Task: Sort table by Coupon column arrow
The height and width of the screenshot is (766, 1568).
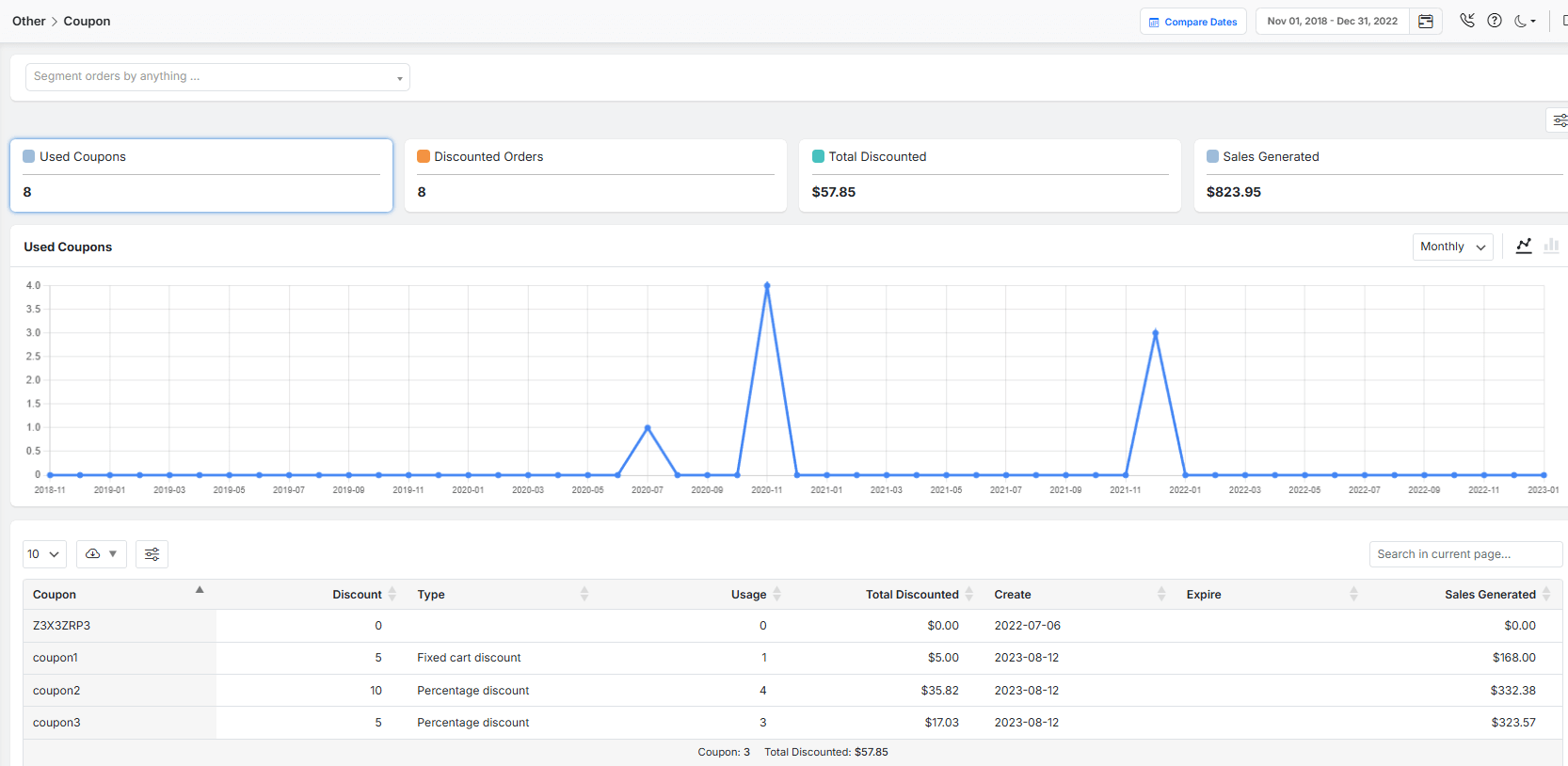Action: click(200, 590)
